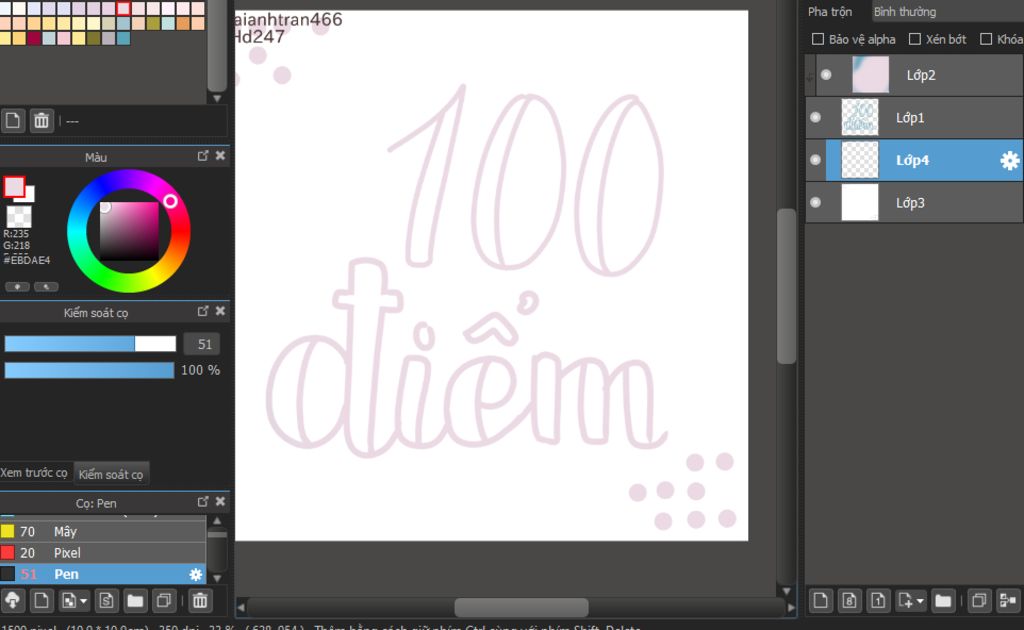
Task: Toggle visibility of Lớp3 layer
Action: (816, 202)
